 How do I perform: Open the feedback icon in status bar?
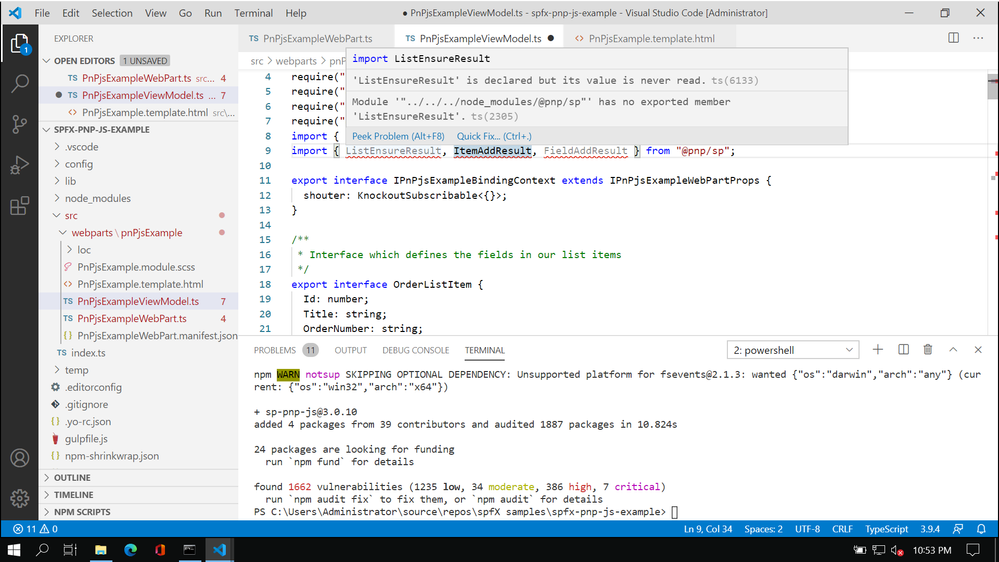pyautogui.click(x=958, y=529)
